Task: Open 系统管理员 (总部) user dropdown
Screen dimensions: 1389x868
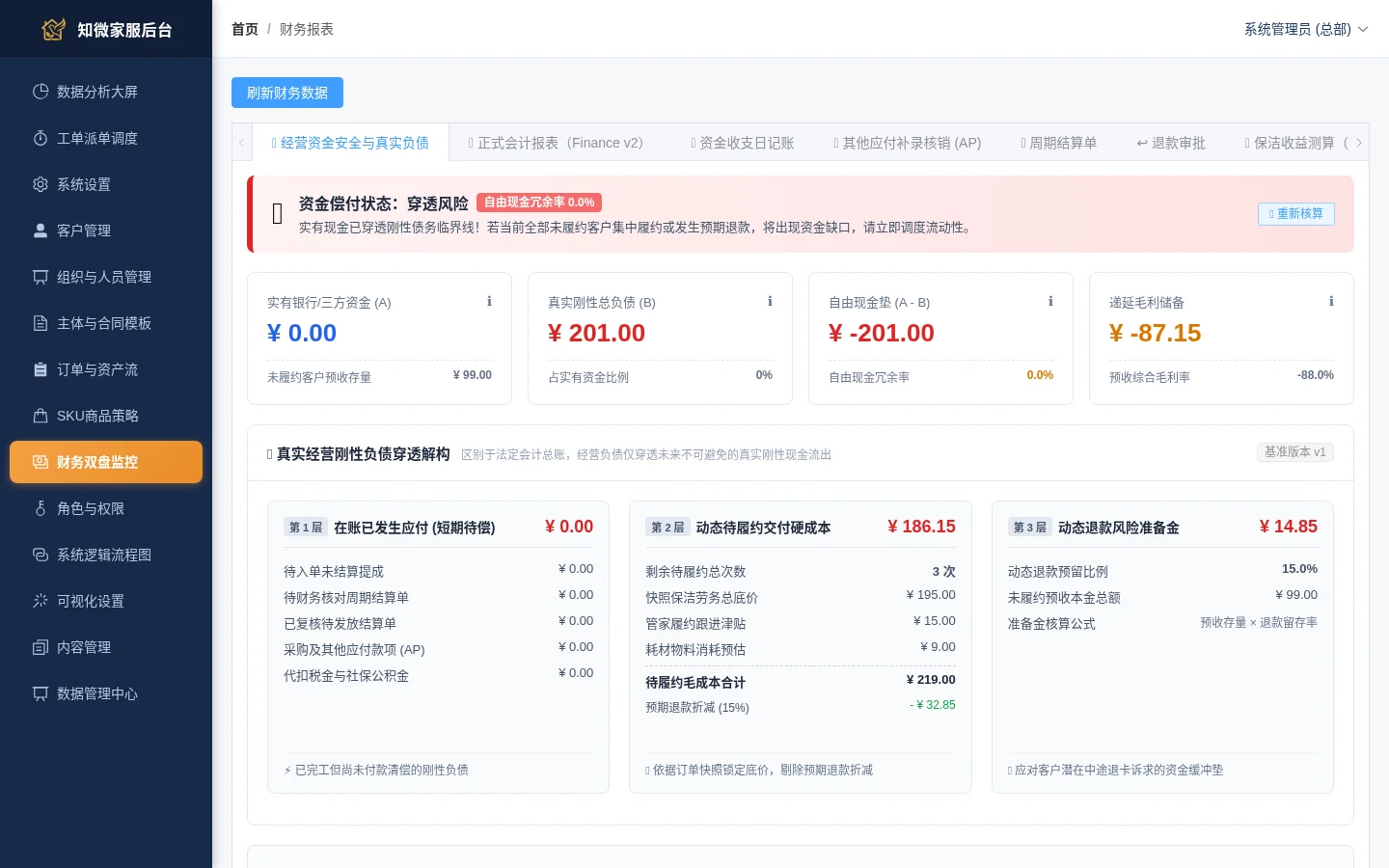Action: (1306, 29)
